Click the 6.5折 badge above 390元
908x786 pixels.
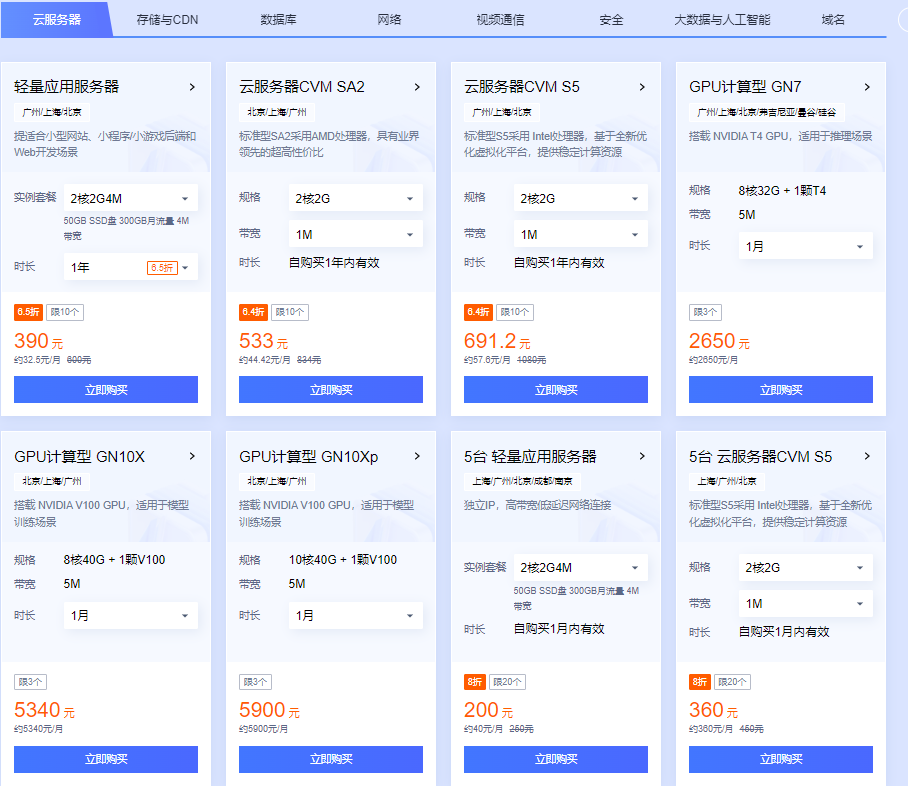28,312
